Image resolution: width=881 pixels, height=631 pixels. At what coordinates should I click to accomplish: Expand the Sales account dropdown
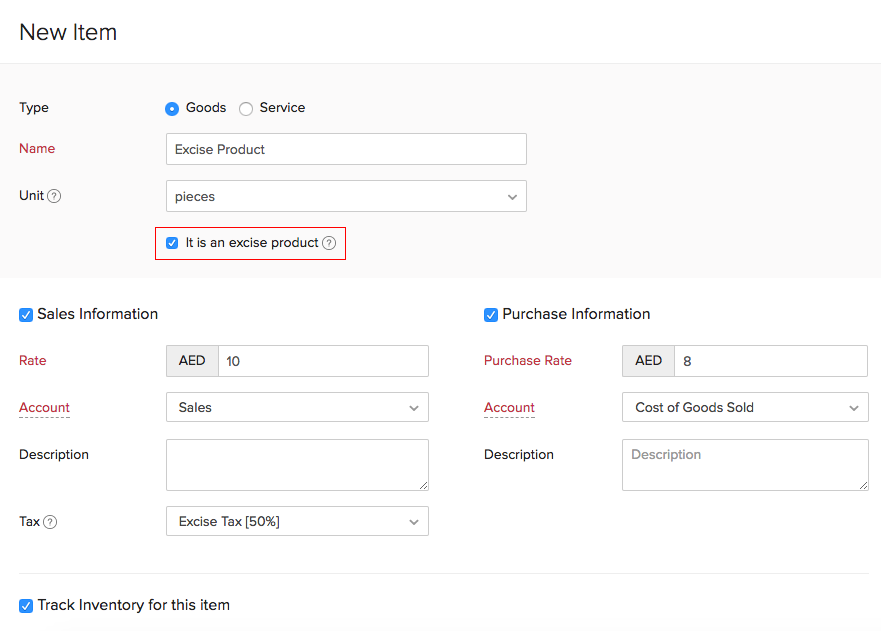tap(297, 407)
